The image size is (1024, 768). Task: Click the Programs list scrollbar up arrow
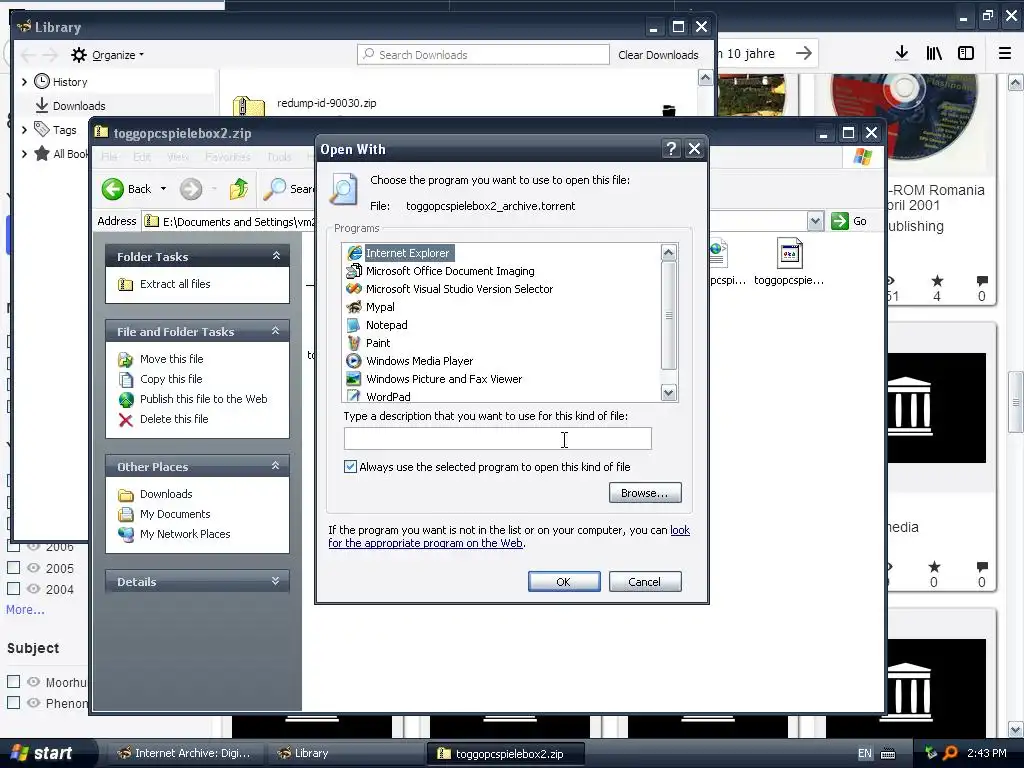tap(669, 252)
